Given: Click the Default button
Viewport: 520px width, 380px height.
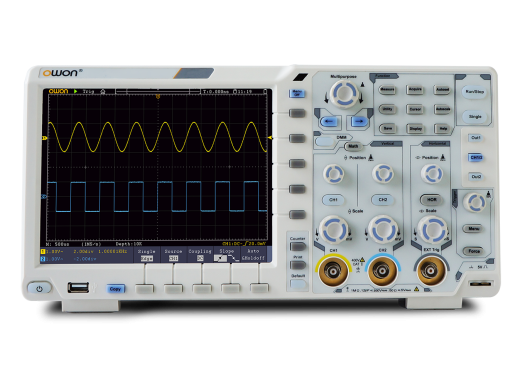Looking at the screenshot, I should [x=297, y=284].
